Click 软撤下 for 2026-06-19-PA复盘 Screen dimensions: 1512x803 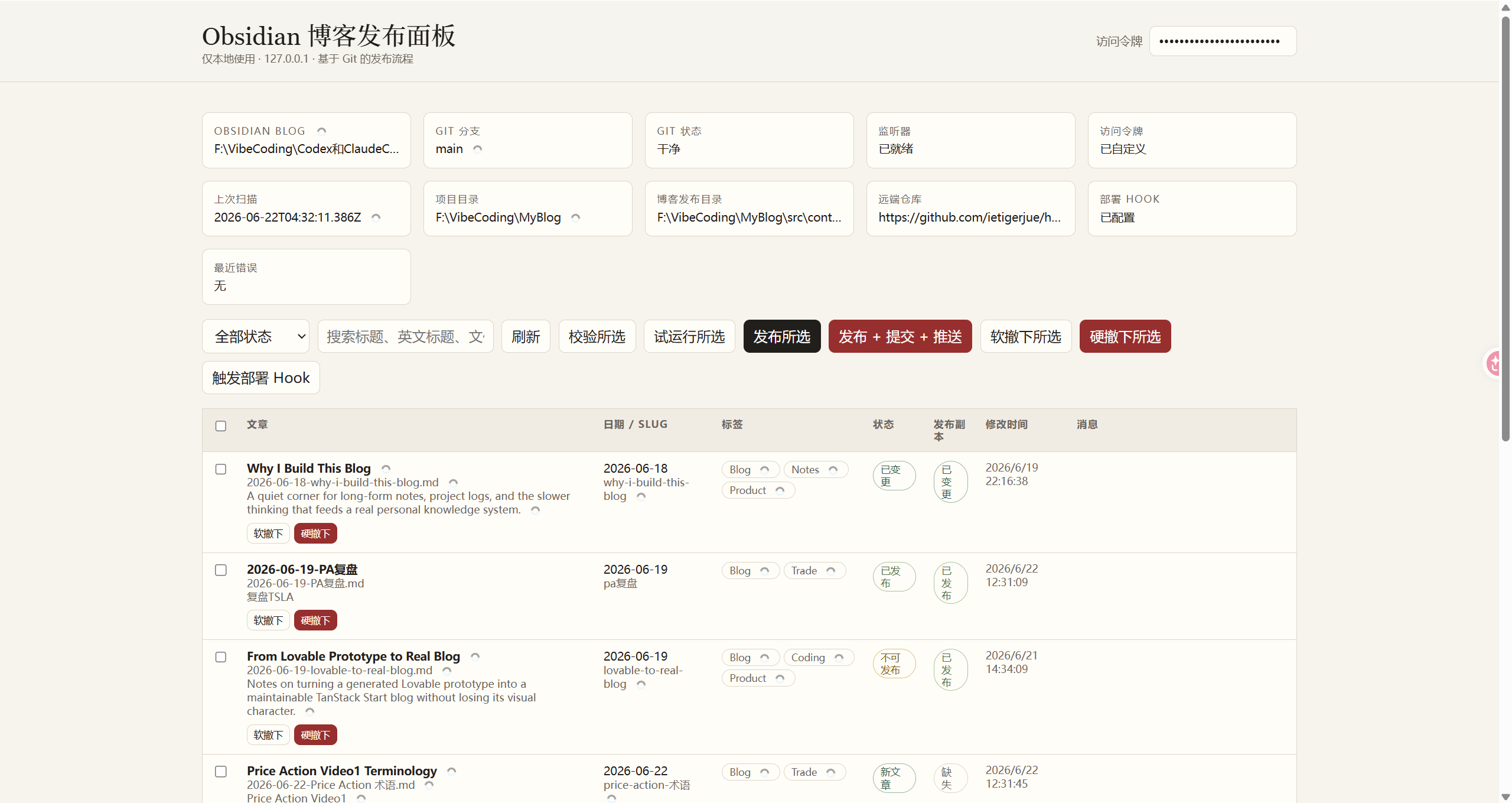coord(268,620)
